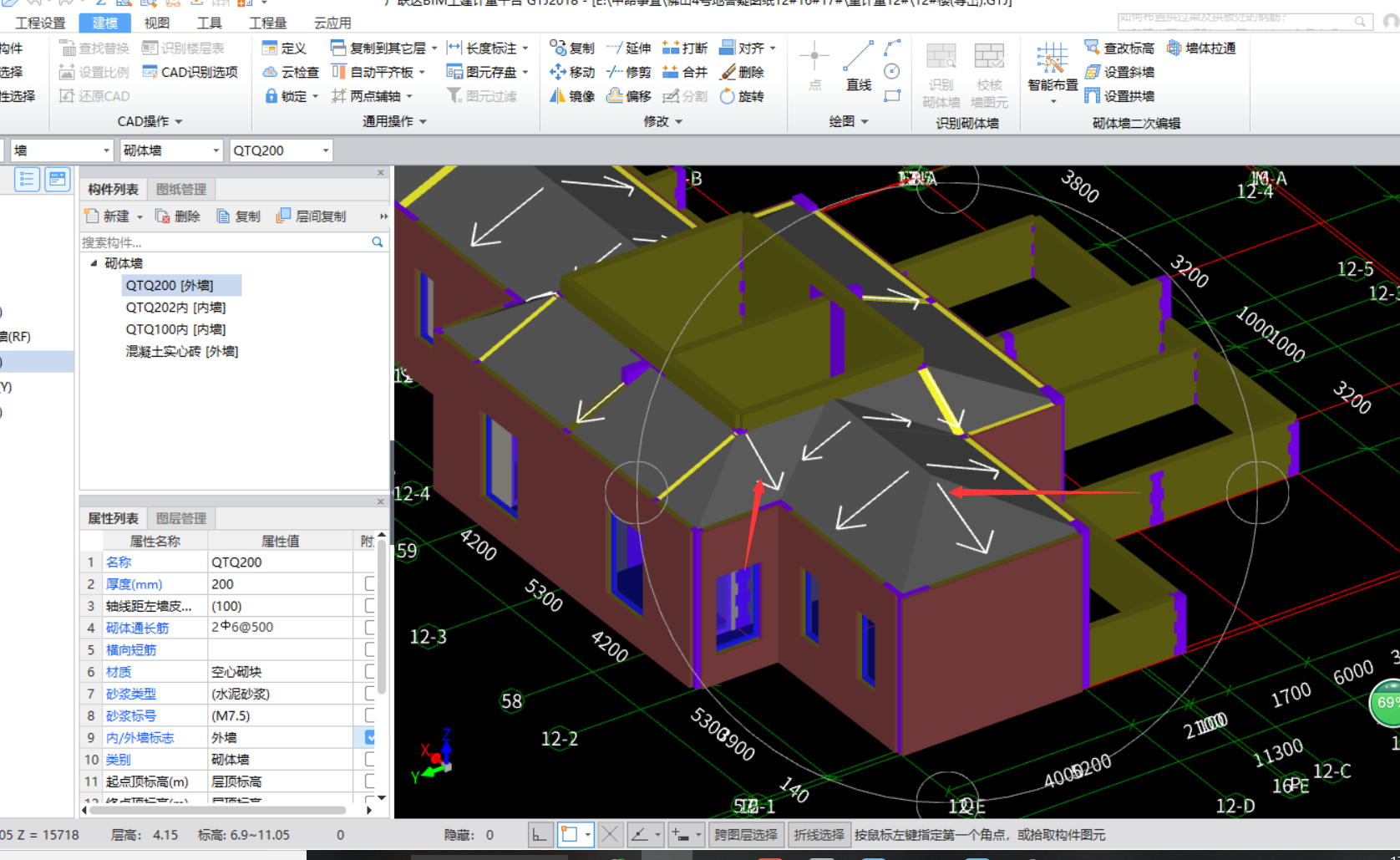
Task: Tick the 砂浆类型 row checkbox
Action: 370,693
